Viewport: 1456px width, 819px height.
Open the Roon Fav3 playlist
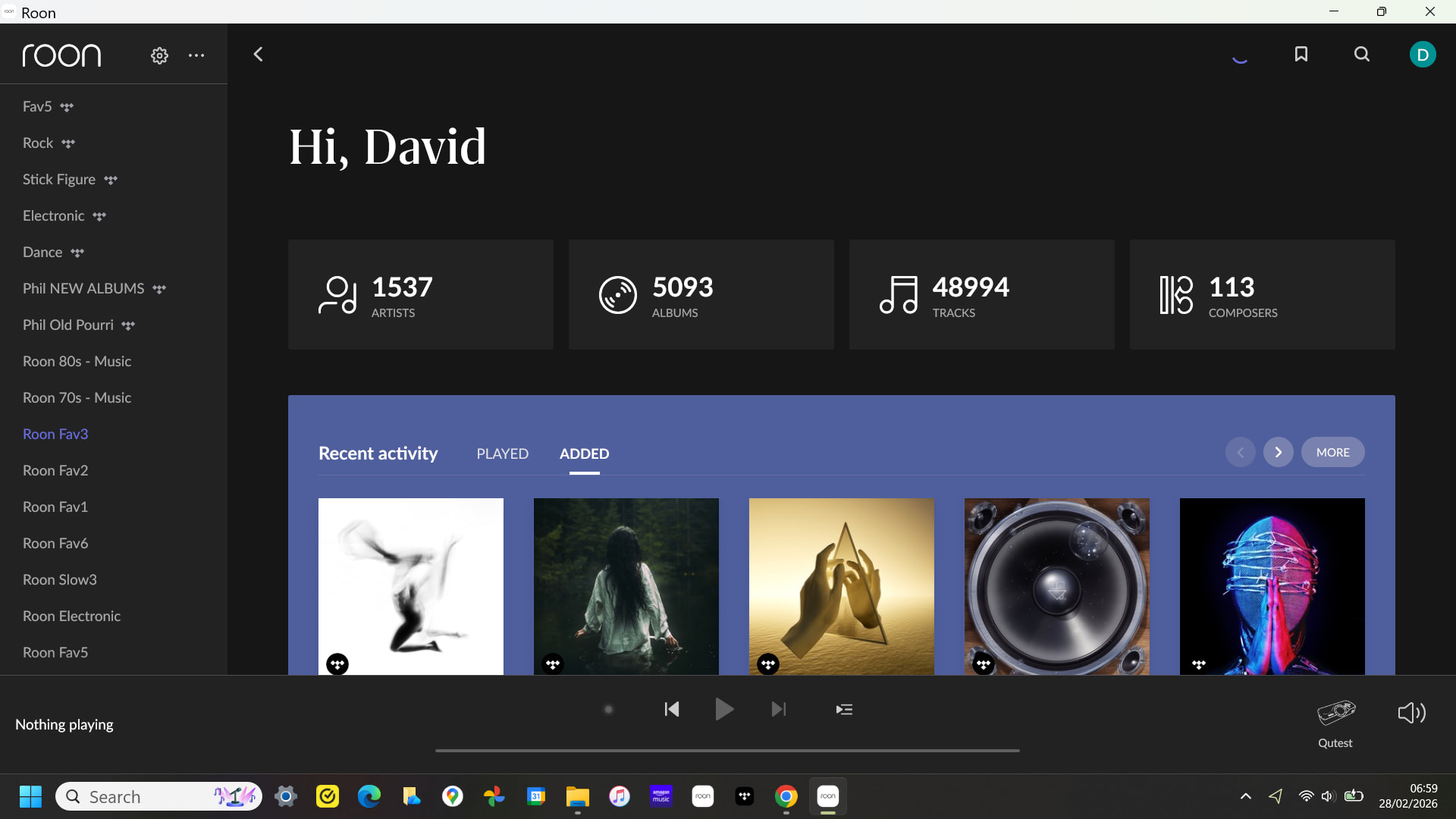point(55,434)
